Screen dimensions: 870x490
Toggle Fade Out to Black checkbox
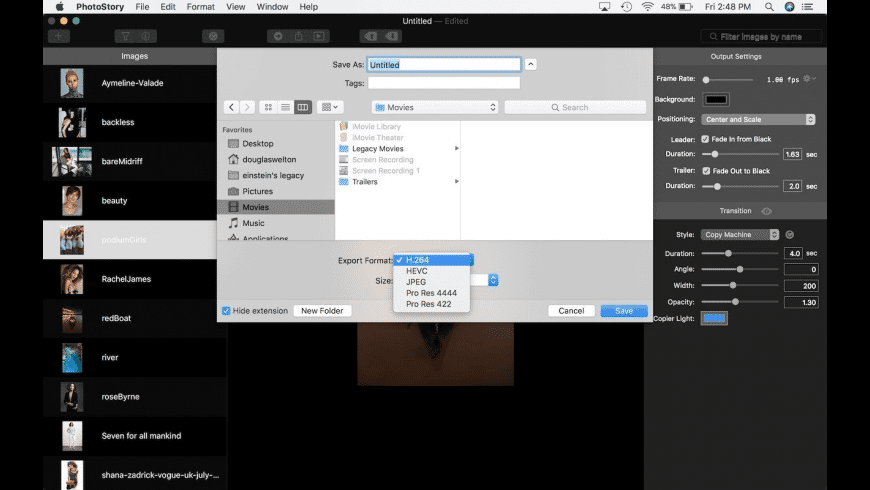(x=706, y=171)
